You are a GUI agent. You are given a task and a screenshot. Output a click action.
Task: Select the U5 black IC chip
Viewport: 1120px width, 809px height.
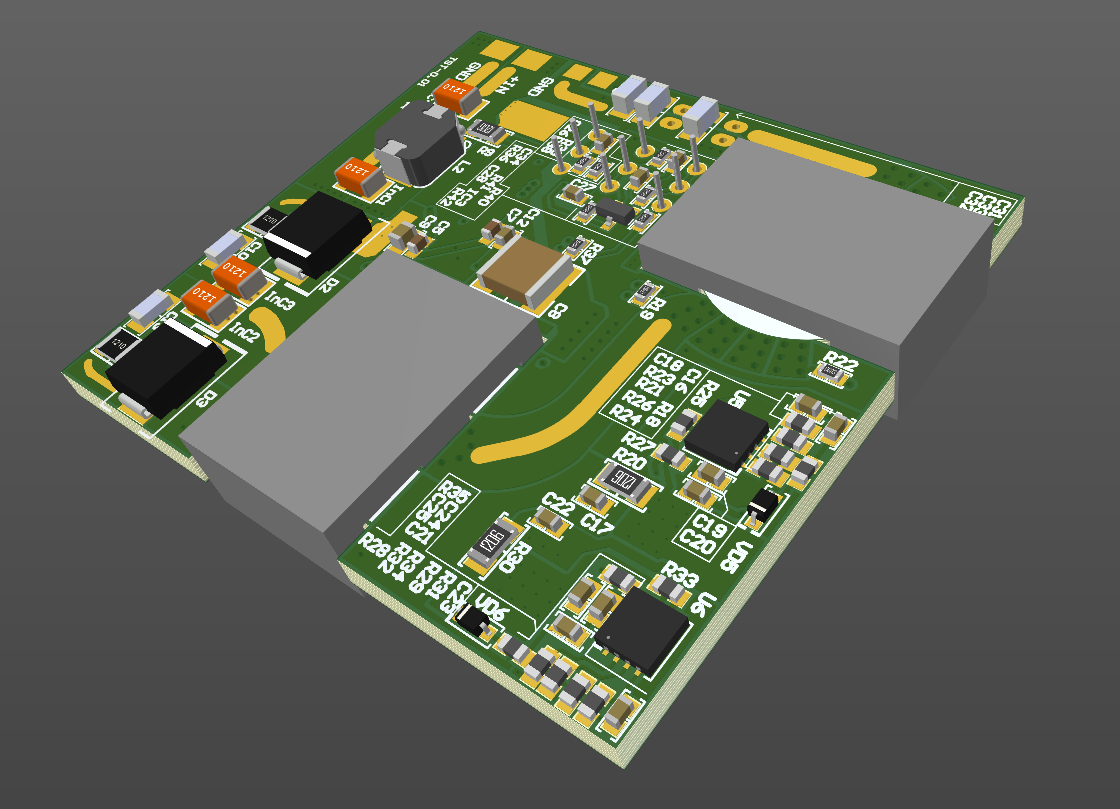point(727,436)
